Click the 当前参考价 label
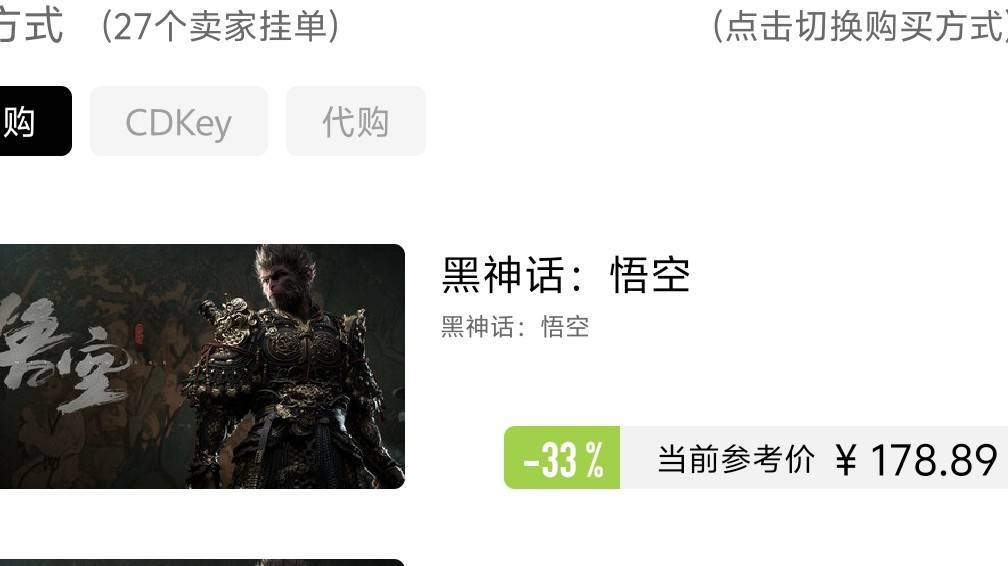 [x=736, y=459]
